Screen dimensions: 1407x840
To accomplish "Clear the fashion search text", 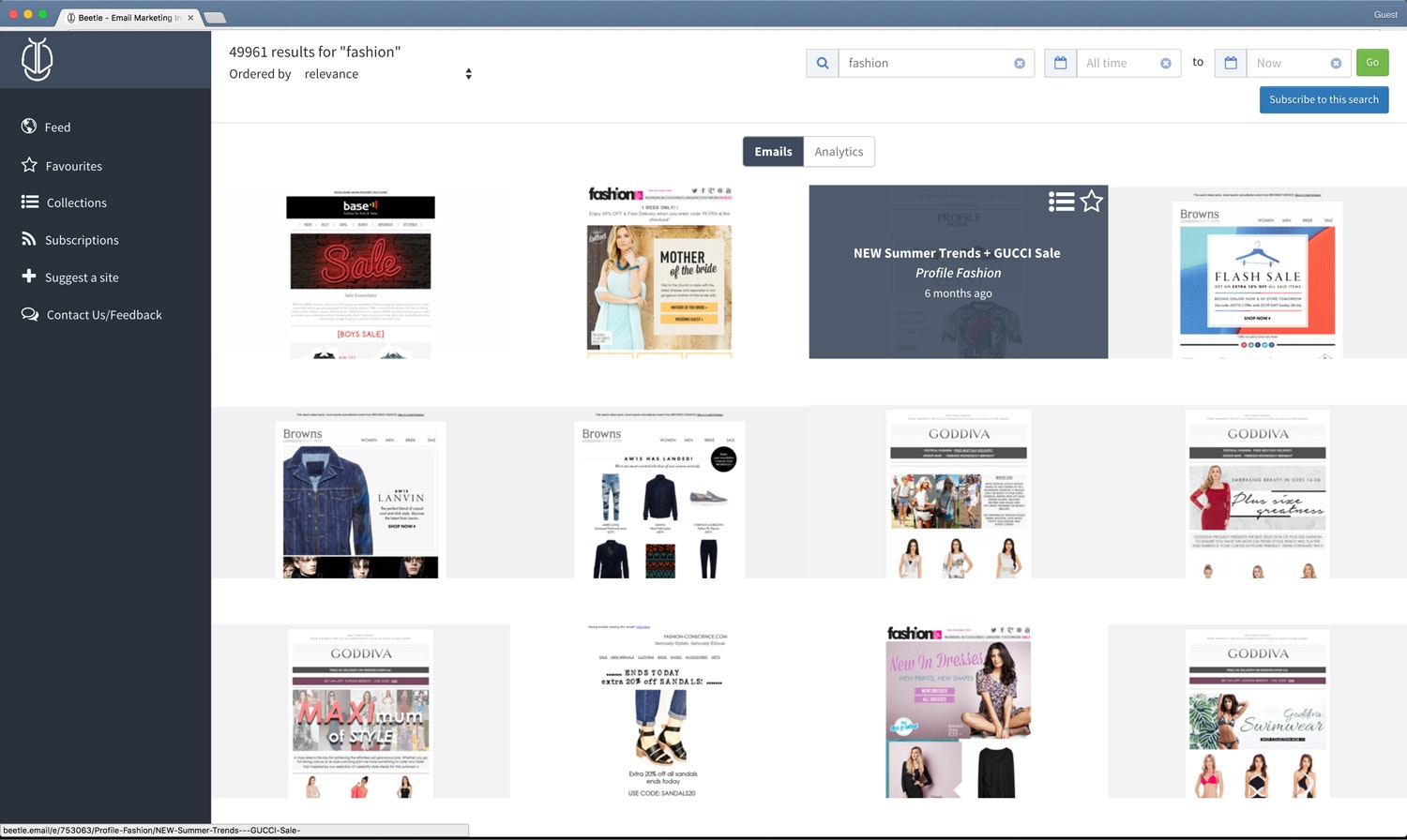I will tap(1020, 63).
